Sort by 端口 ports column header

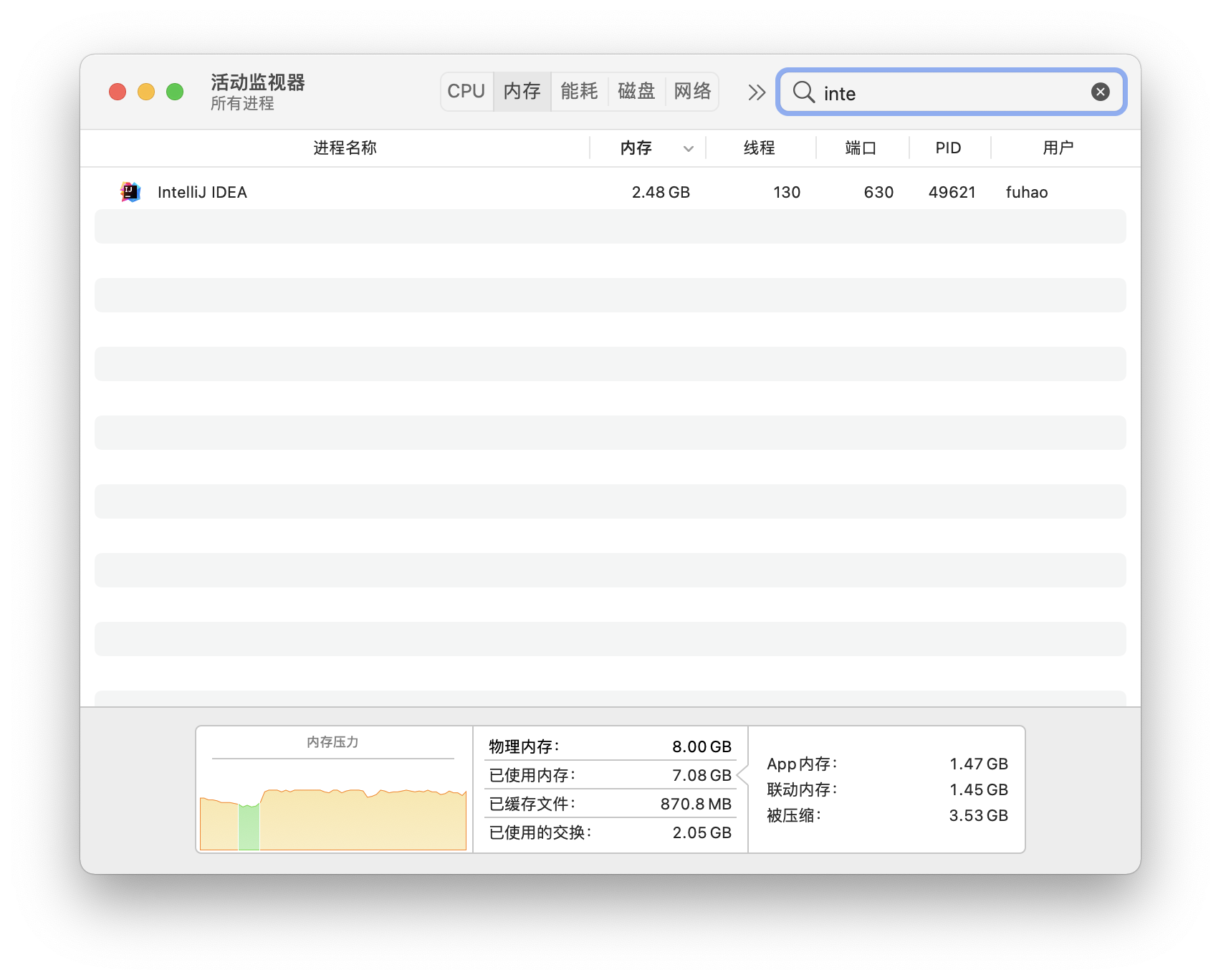click(x=861, y=148)
